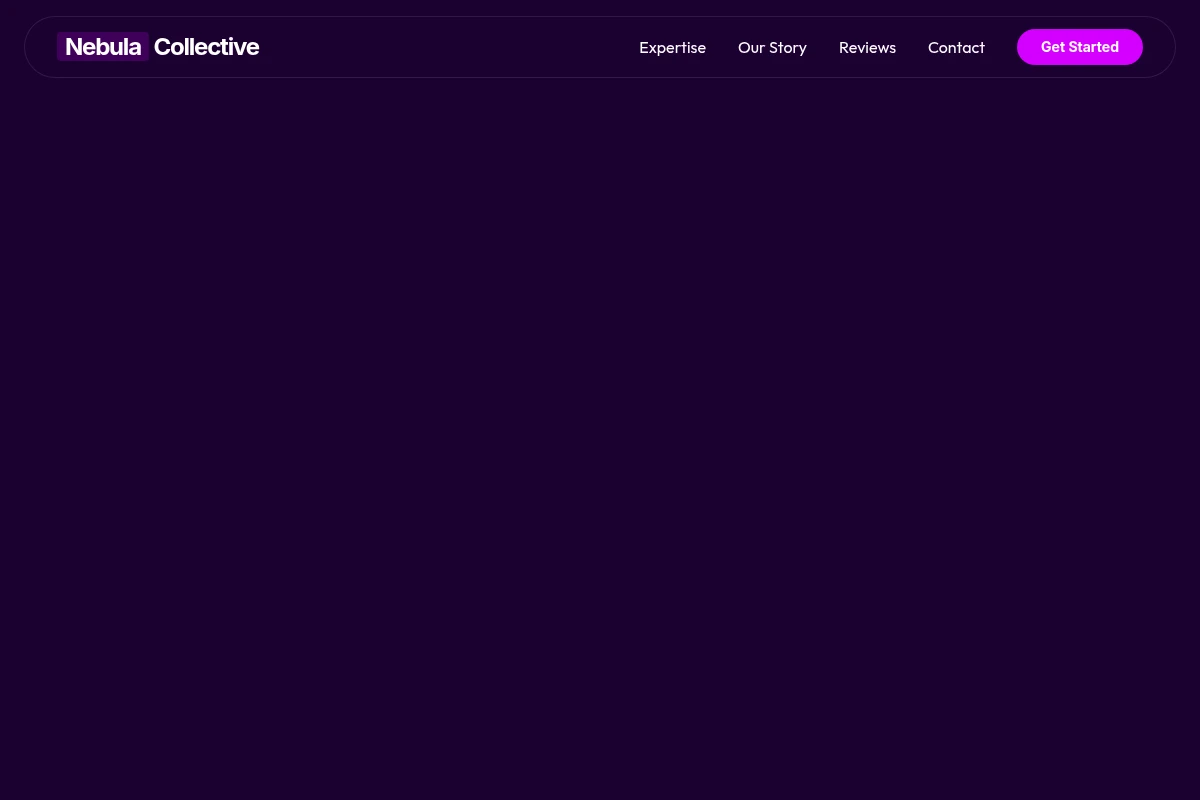This screenshot has height=800, width=1200.
Task: Open the Reviews nav link
Action: (867, 47)
